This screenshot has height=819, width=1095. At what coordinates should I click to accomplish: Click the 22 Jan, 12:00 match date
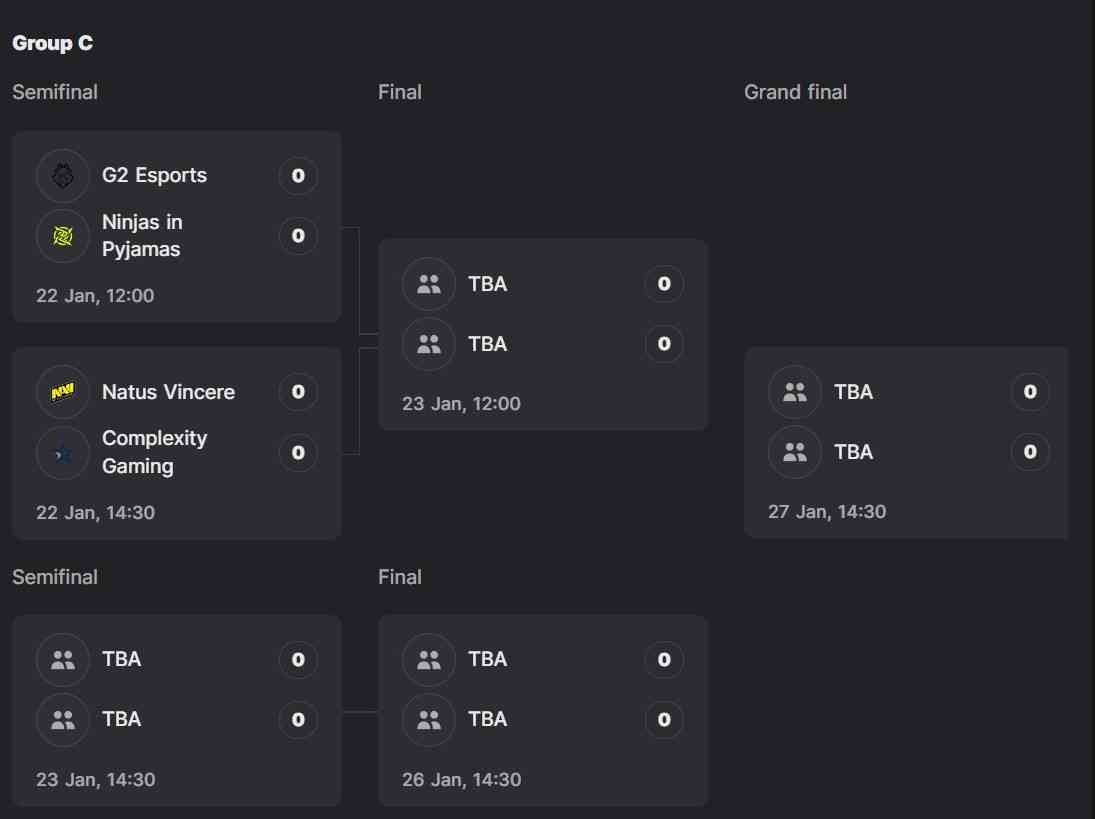[95, 295]
